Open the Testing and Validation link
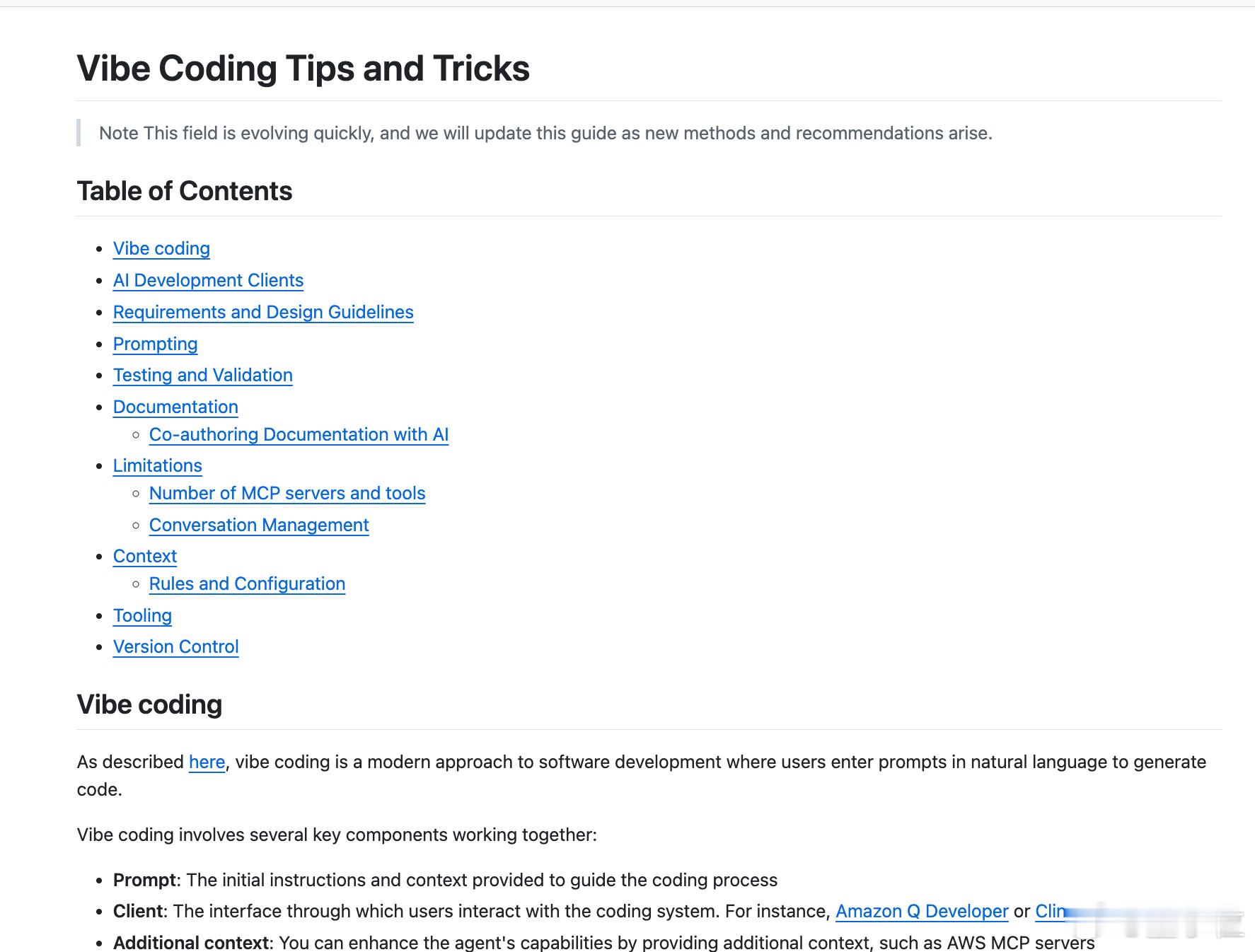This screenshot has width=1255, height=952. (203, 376)
